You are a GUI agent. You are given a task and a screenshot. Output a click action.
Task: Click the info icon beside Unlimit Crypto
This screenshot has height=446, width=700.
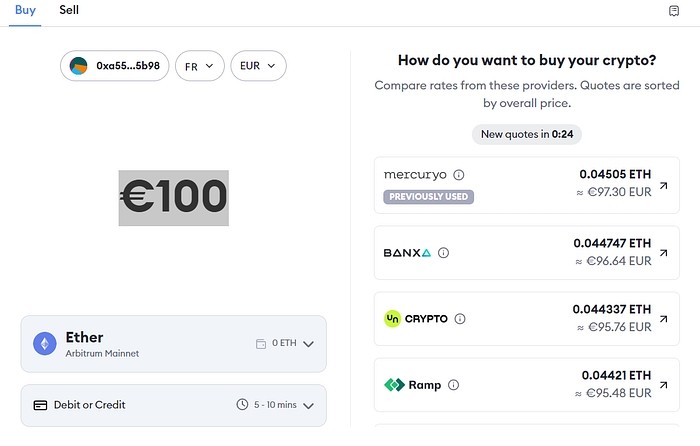point(460,319)
